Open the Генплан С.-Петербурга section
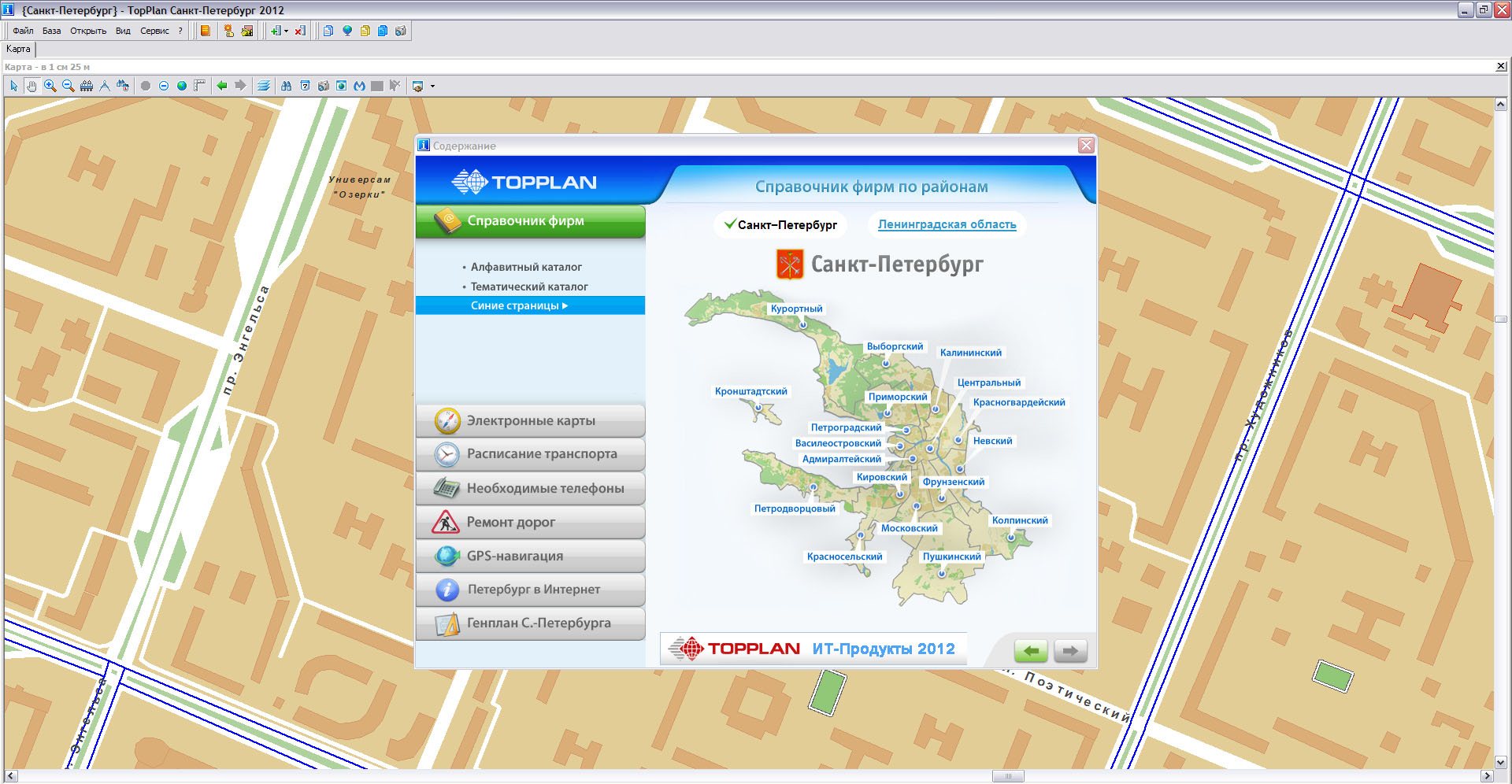This screenshot has width=1512, height=784. click(x=530, y=623)
